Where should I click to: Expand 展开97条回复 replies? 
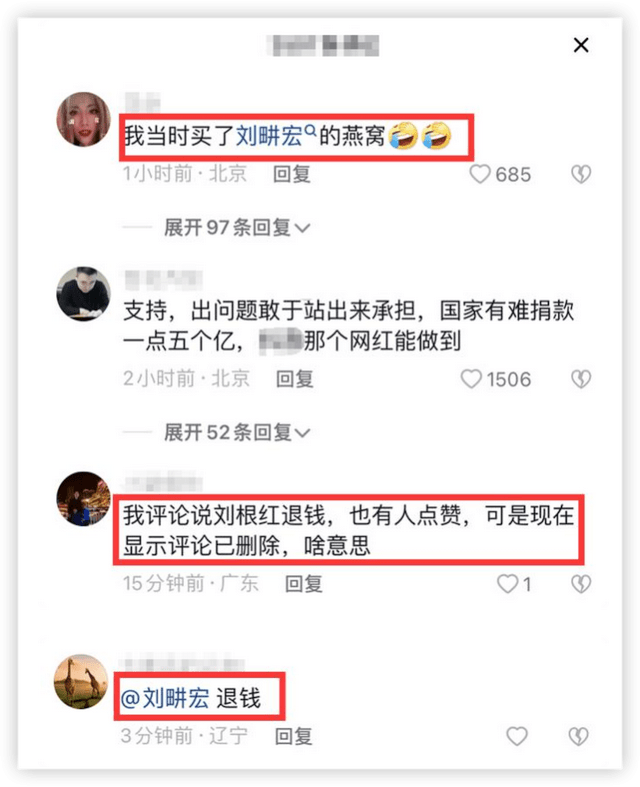[x=237, y=227]
